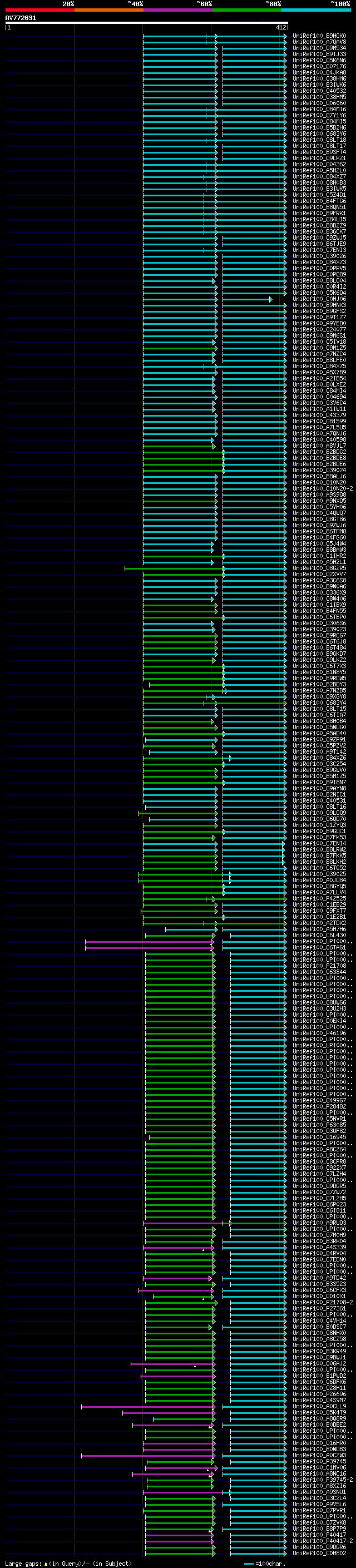Click the green ~80% identity color bar
356x1568 pixels.
pyautogui.click(x=247, y=10)
